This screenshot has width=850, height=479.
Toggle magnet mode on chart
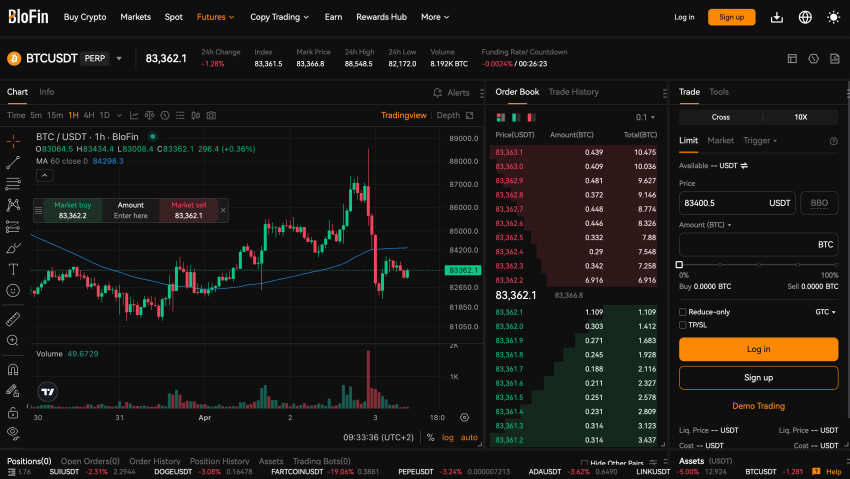[x=13, y=370]
